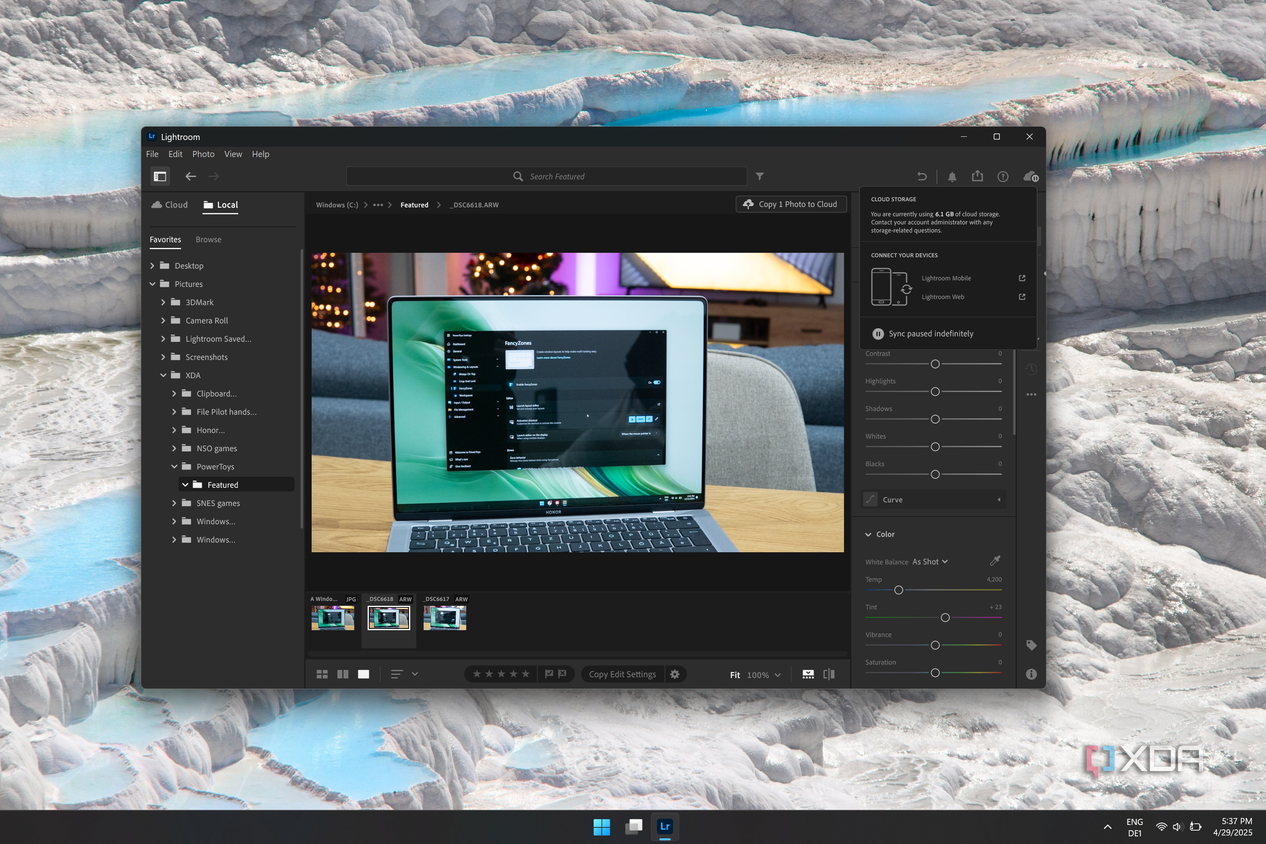Open external link for Lightroom Mobile
Viewport: 1266px width, 844px height.
1021,278
